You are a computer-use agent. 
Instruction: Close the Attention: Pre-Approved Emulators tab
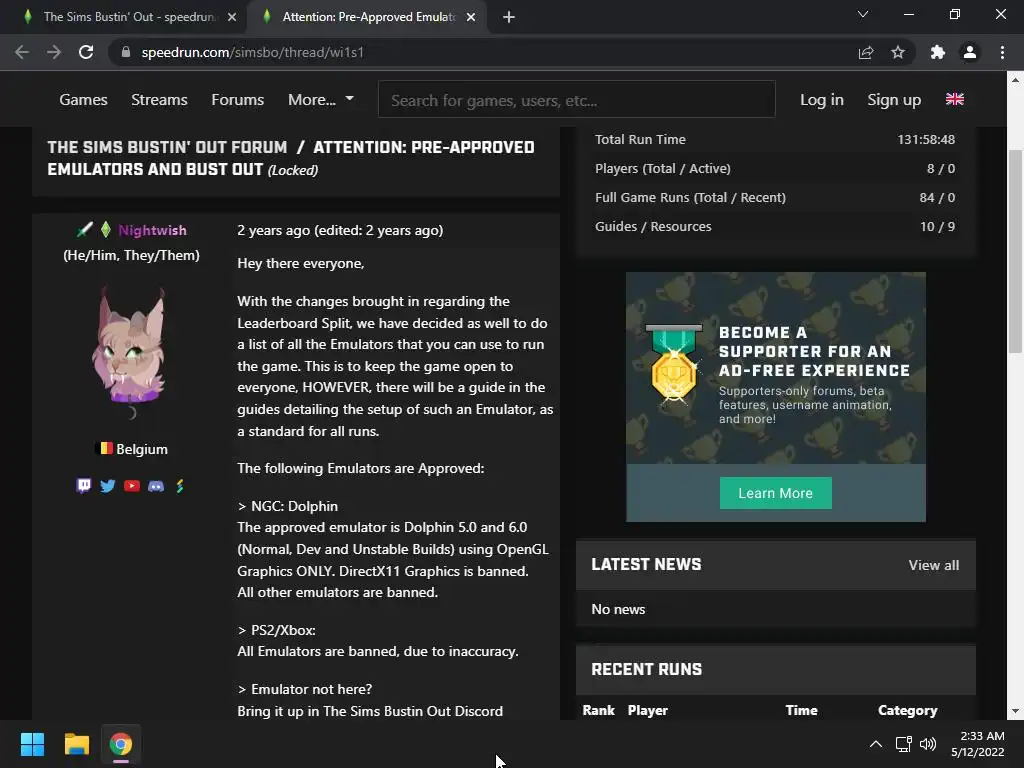(471, 17)
